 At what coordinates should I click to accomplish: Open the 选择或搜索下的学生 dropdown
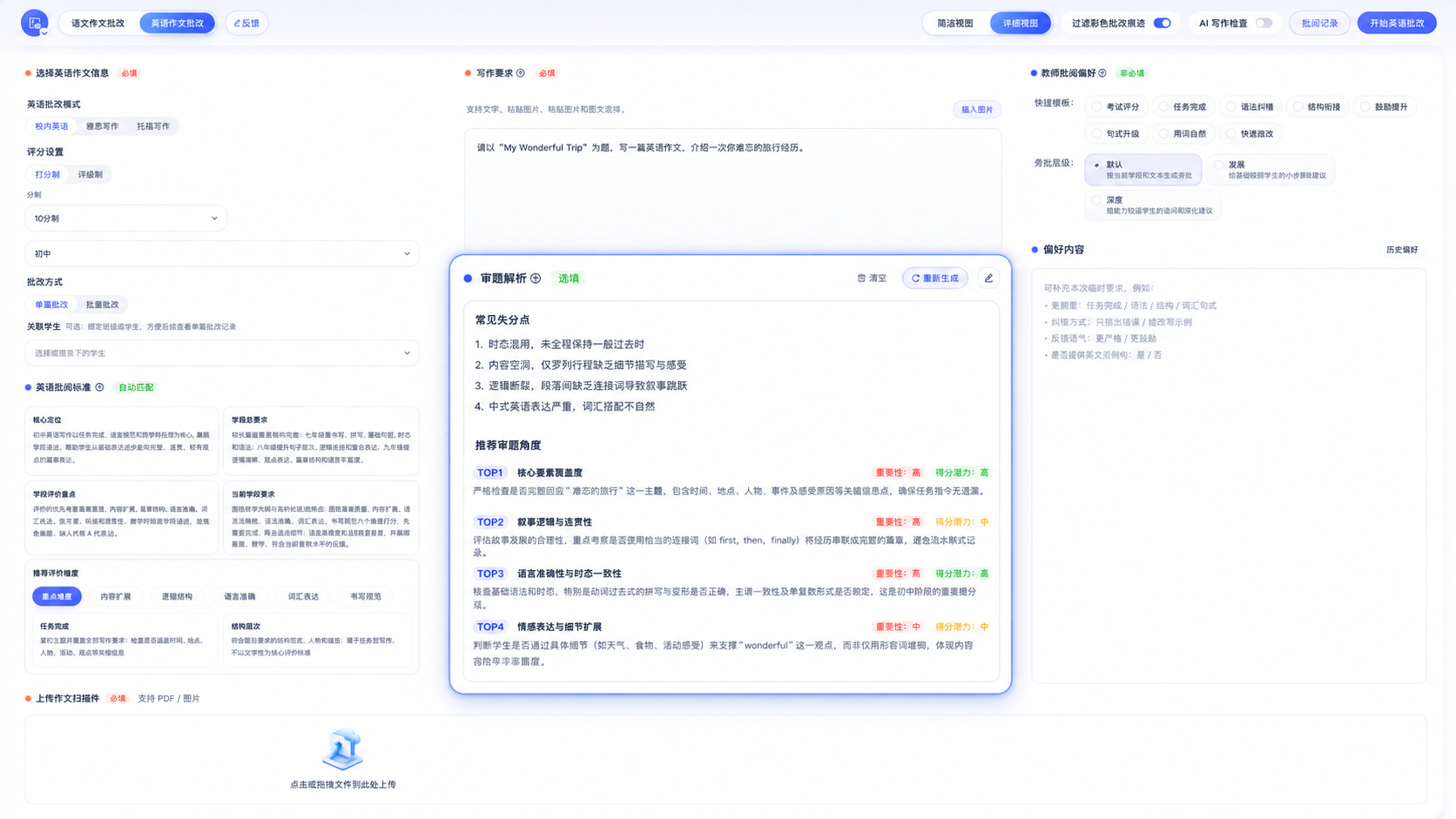[222, 353]
